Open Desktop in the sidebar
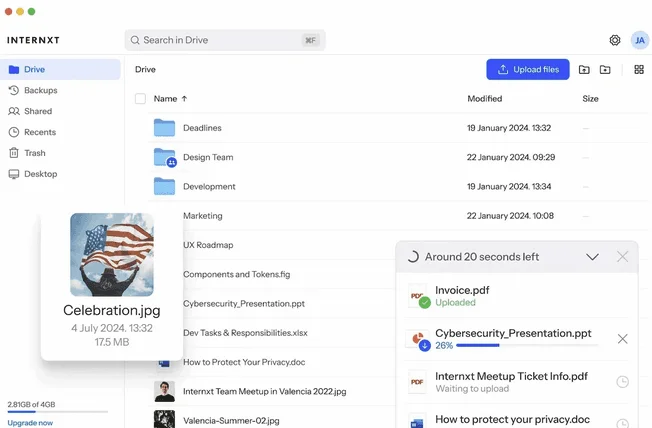This screenshot has height=428, width=652. pos(61,174)
